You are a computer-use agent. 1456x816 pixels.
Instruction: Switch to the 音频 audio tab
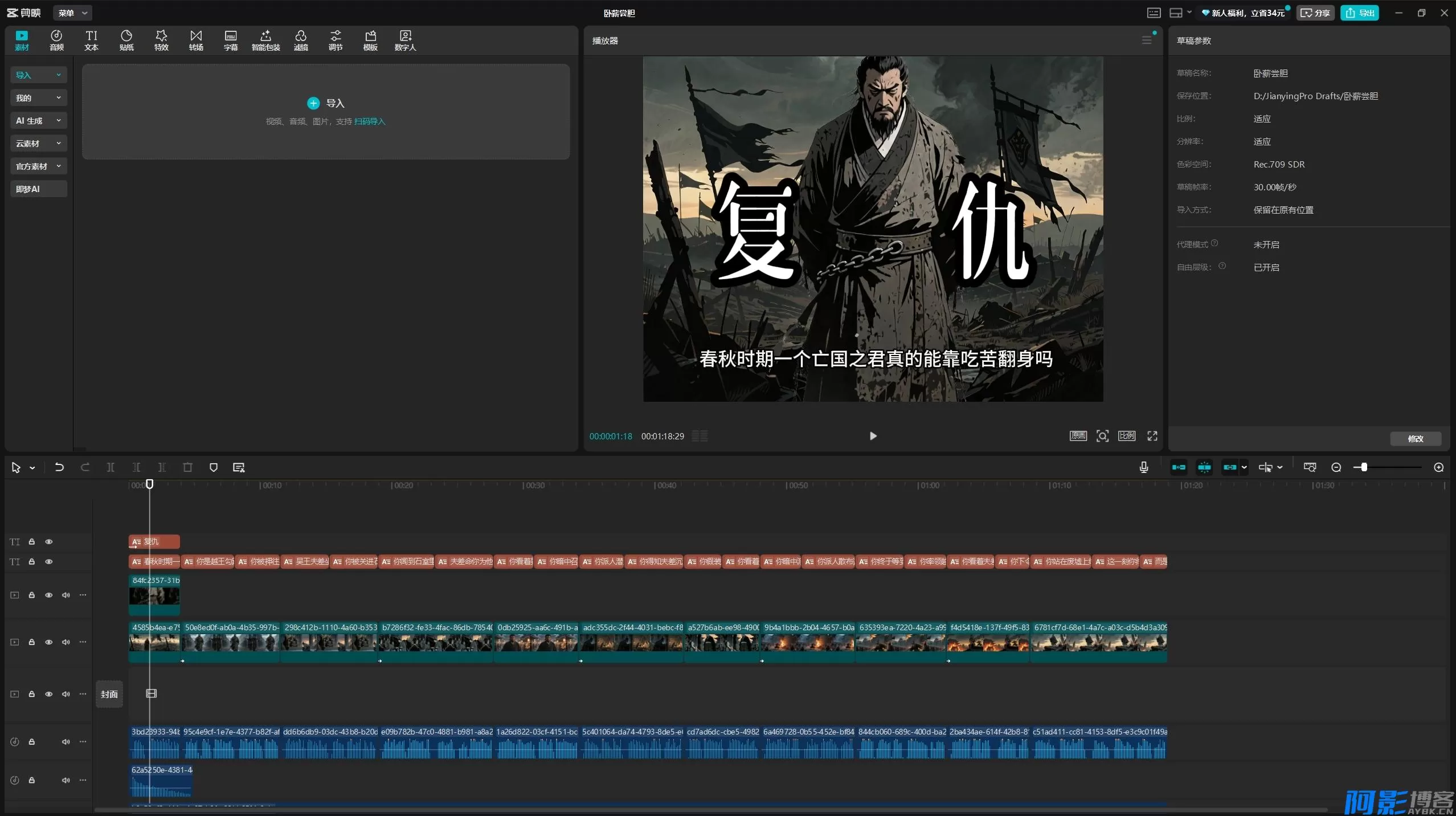tap(56, 40)
